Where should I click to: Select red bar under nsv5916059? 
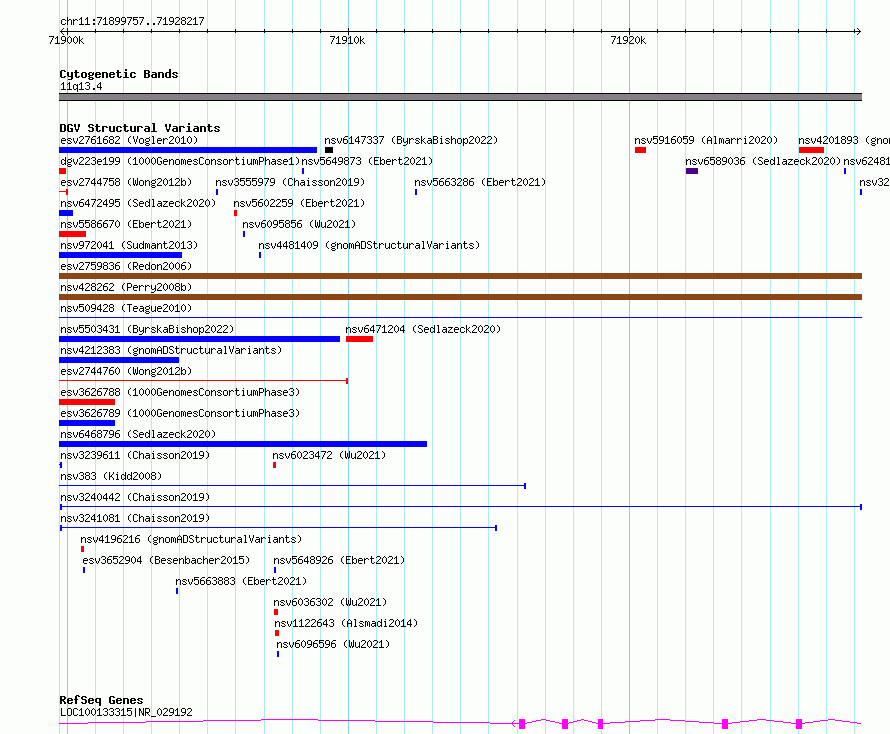tap(640, 150)
